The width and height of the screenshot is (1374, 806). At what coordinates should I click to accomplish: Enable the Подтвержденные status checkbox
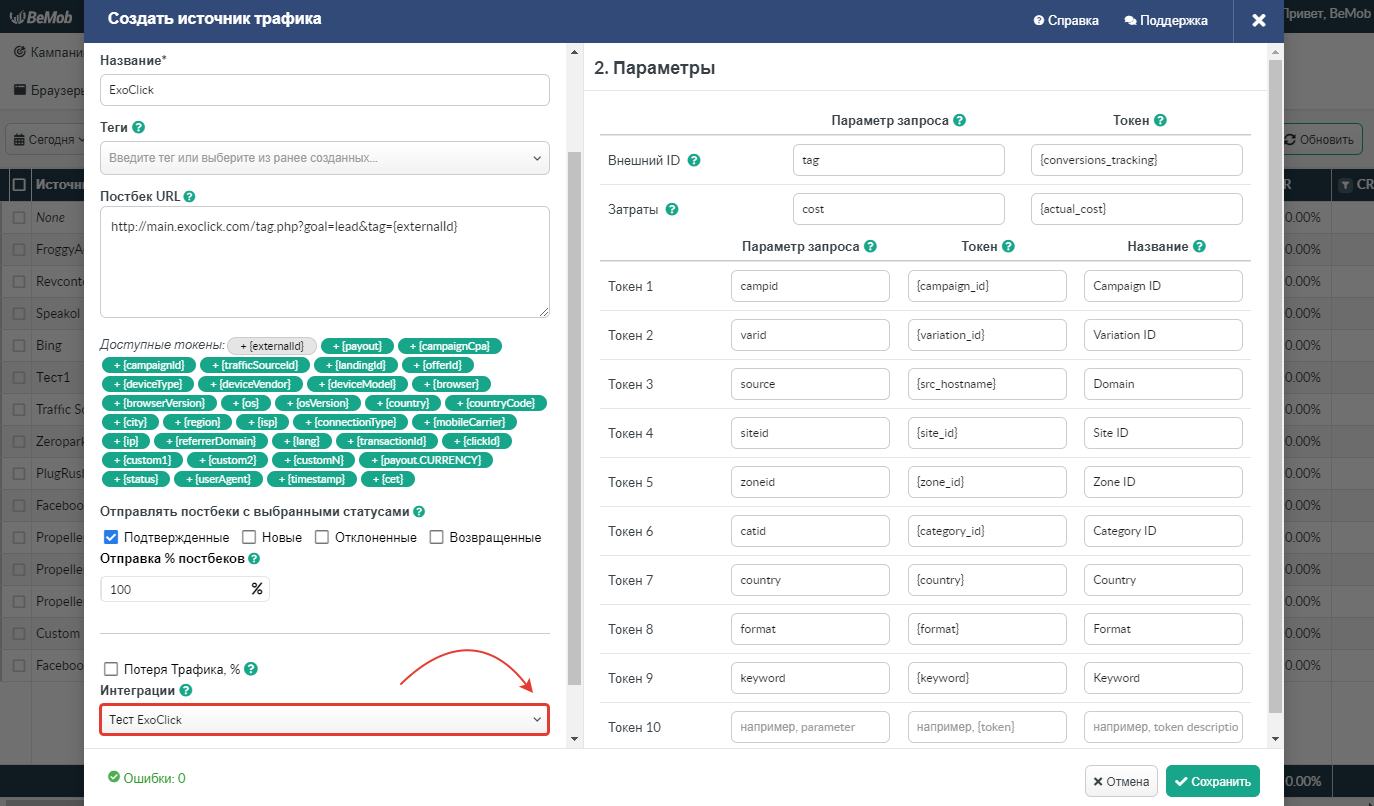[111, 537]
